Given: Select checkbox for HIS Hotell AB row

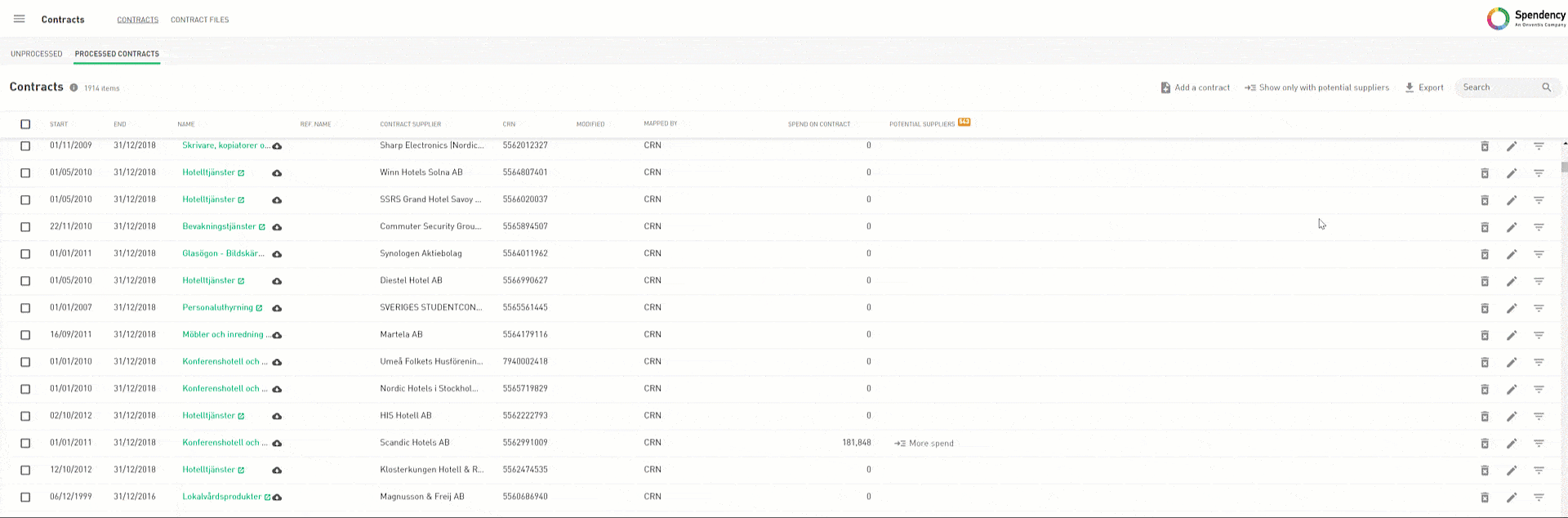Looking at the screenshot, I should (x=25, y=416).
